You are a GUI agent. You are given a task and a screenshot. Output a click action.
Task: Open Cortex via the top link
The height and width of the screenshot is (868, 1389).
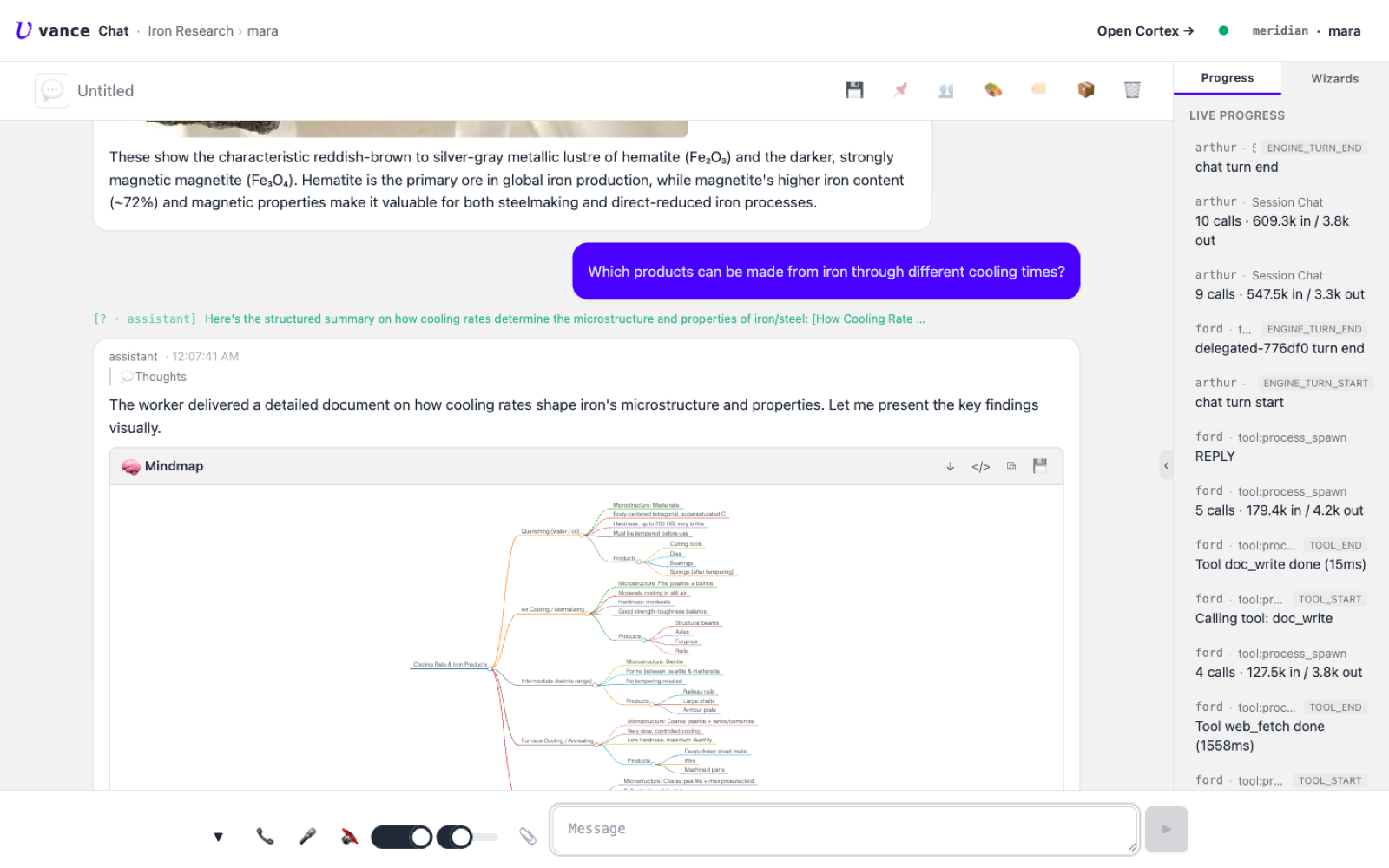(x=1145, y=31)
